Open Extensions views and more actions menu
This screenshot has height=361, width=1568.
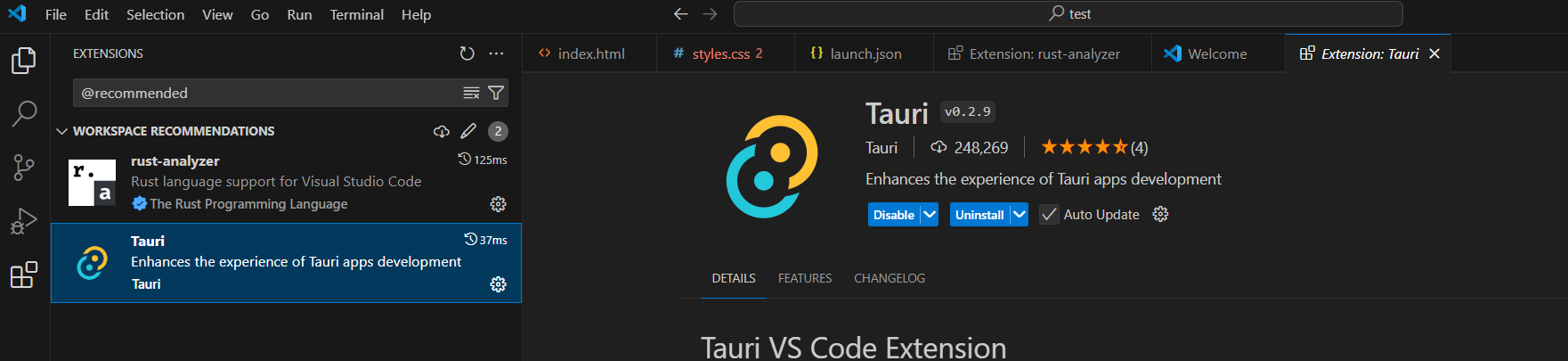(x=496, y=53)
